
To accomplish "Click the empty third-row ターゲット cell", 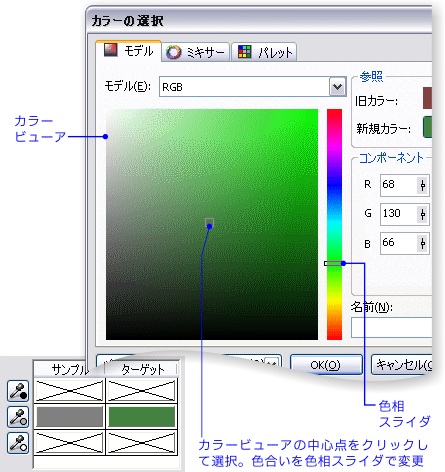I will 142,443.
